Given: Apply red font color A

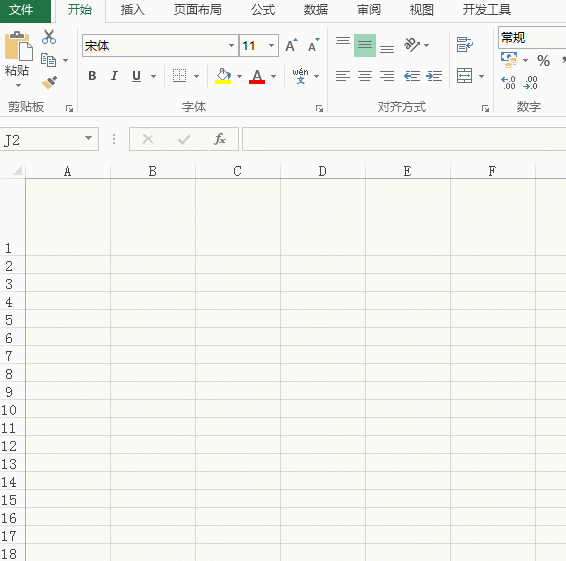Looking at the screenshot, I should click(257, 76).
